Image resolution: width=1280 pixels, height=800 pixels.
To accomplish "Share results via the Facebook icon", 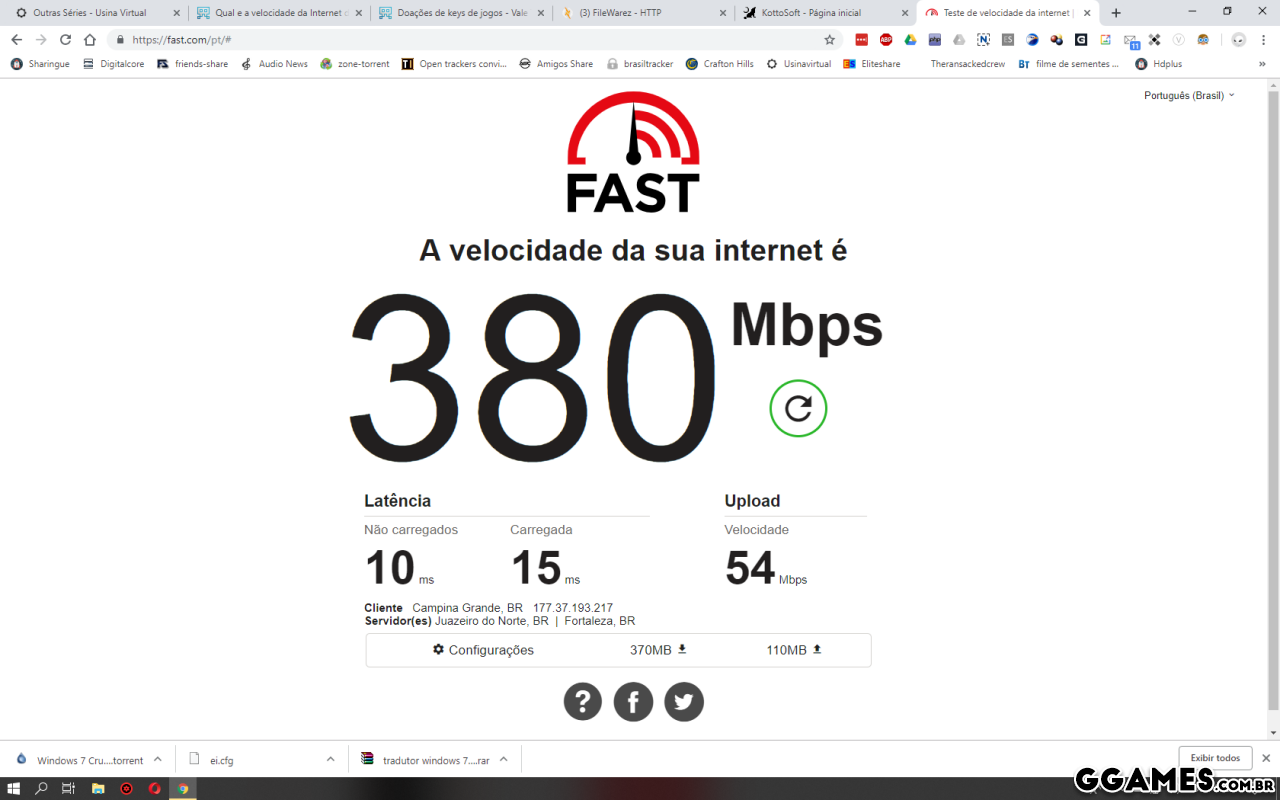I will click(633, 702).
